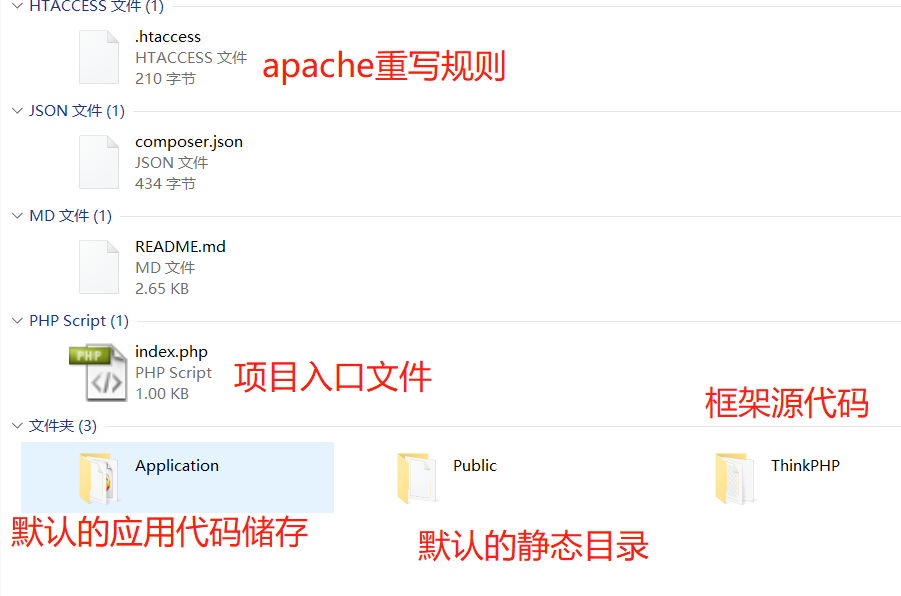The height and width of the screenshot is (596, 901).
Task: Collapse the HTACCESS 文件 group chevron
Action: click(x=17, y=6)
